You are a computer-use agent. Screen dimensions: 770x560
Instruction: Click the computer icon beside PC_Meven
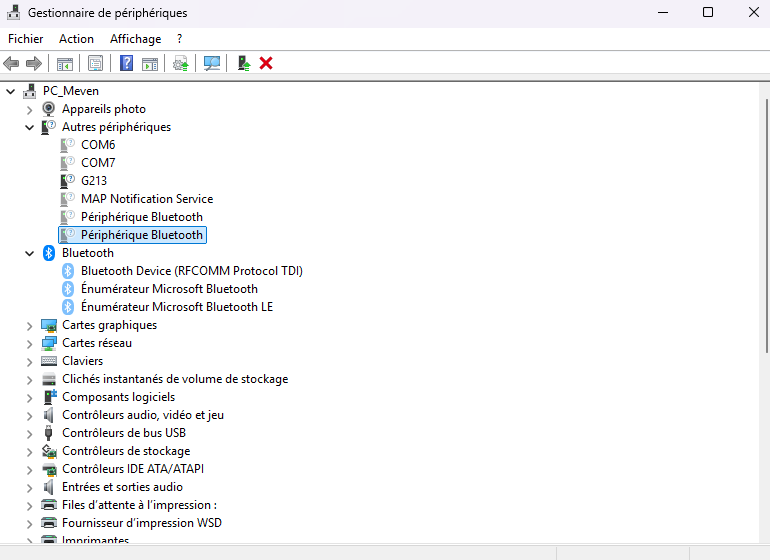pyautogui.click(x=29, y=91)
